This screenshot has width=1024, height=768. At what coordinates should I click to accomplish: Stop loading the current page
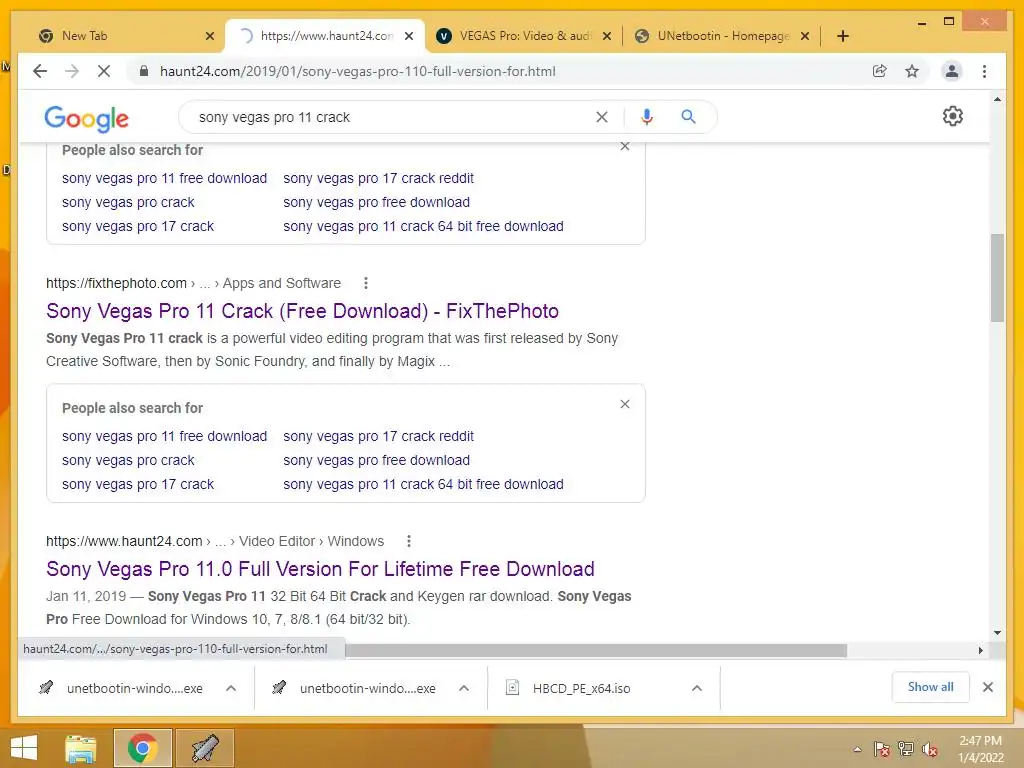point(104,71)
